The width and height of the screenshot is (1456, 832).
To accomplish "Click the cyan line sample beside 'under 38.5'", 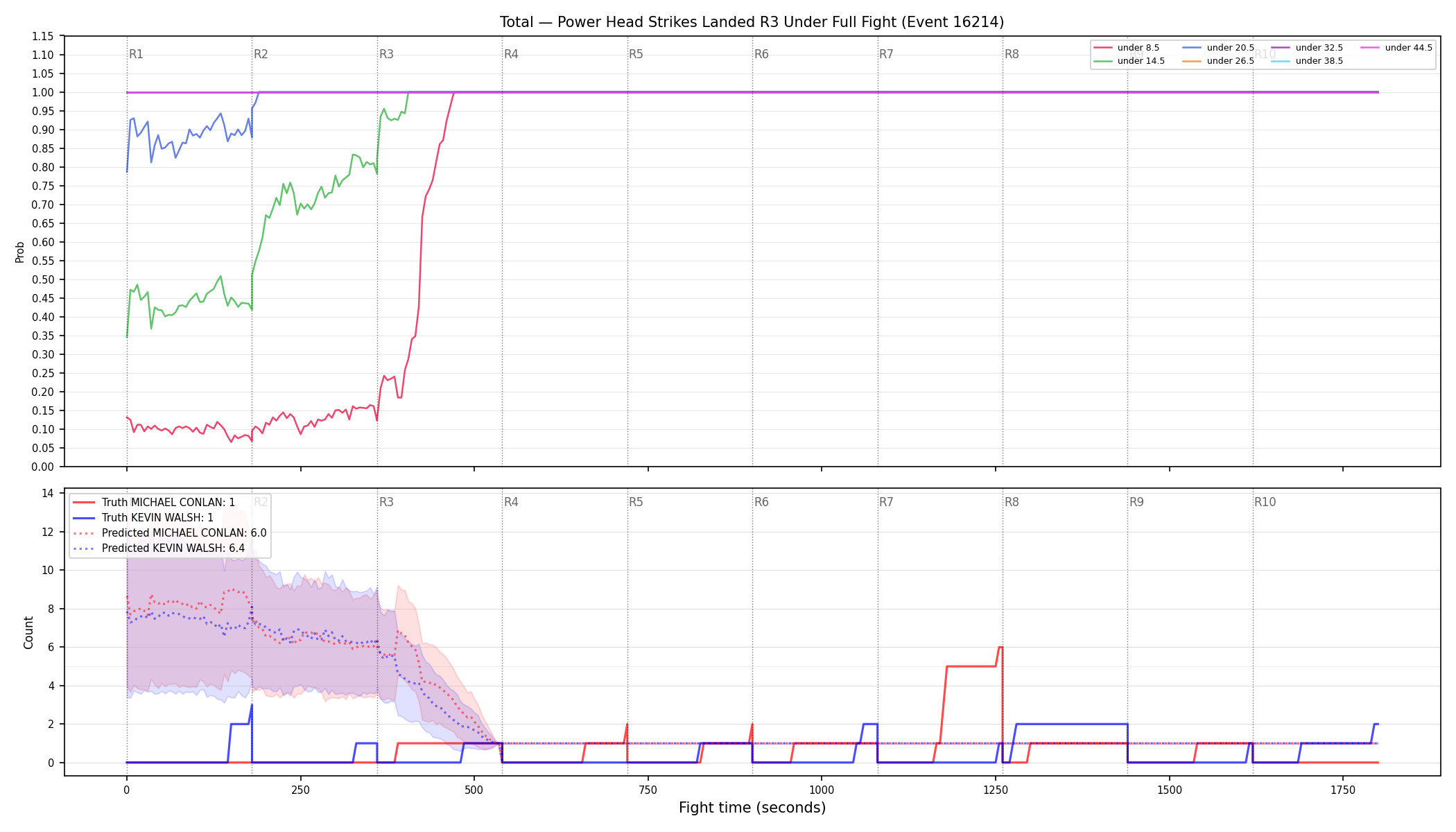I will tap(1281, 61).
